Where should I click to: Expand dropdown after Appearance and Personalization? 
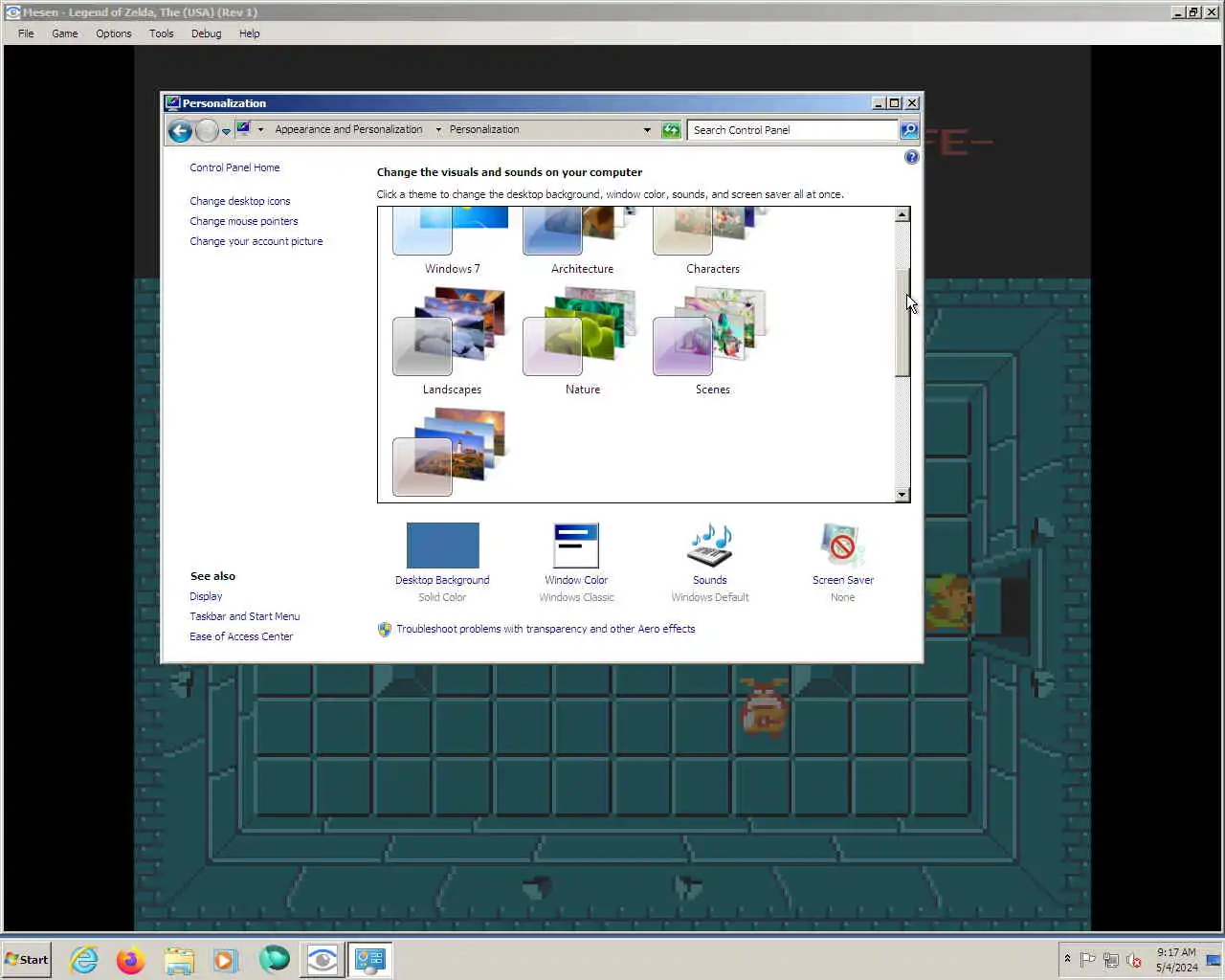coord(438,130)
